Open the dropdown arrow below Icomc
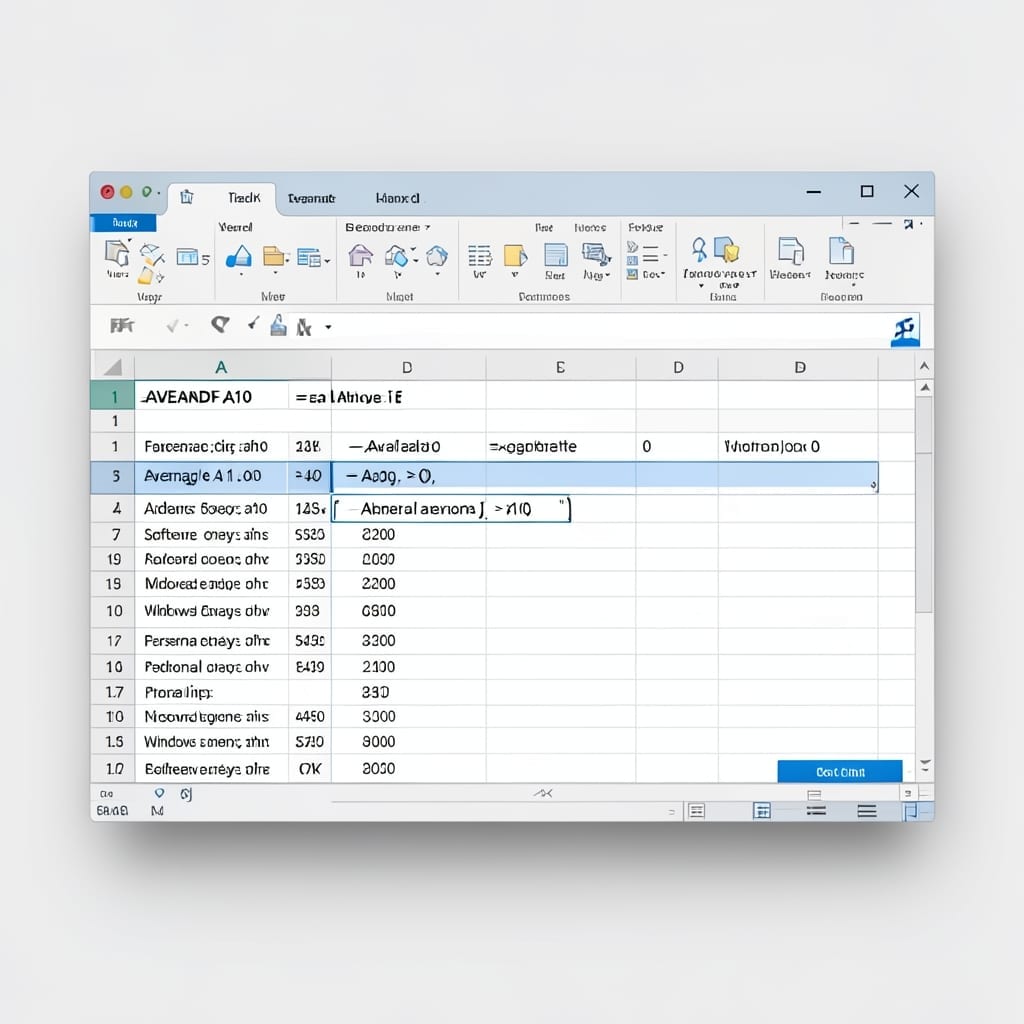This screenshot has width=1024, height=1024. click(x=853, y=285)
